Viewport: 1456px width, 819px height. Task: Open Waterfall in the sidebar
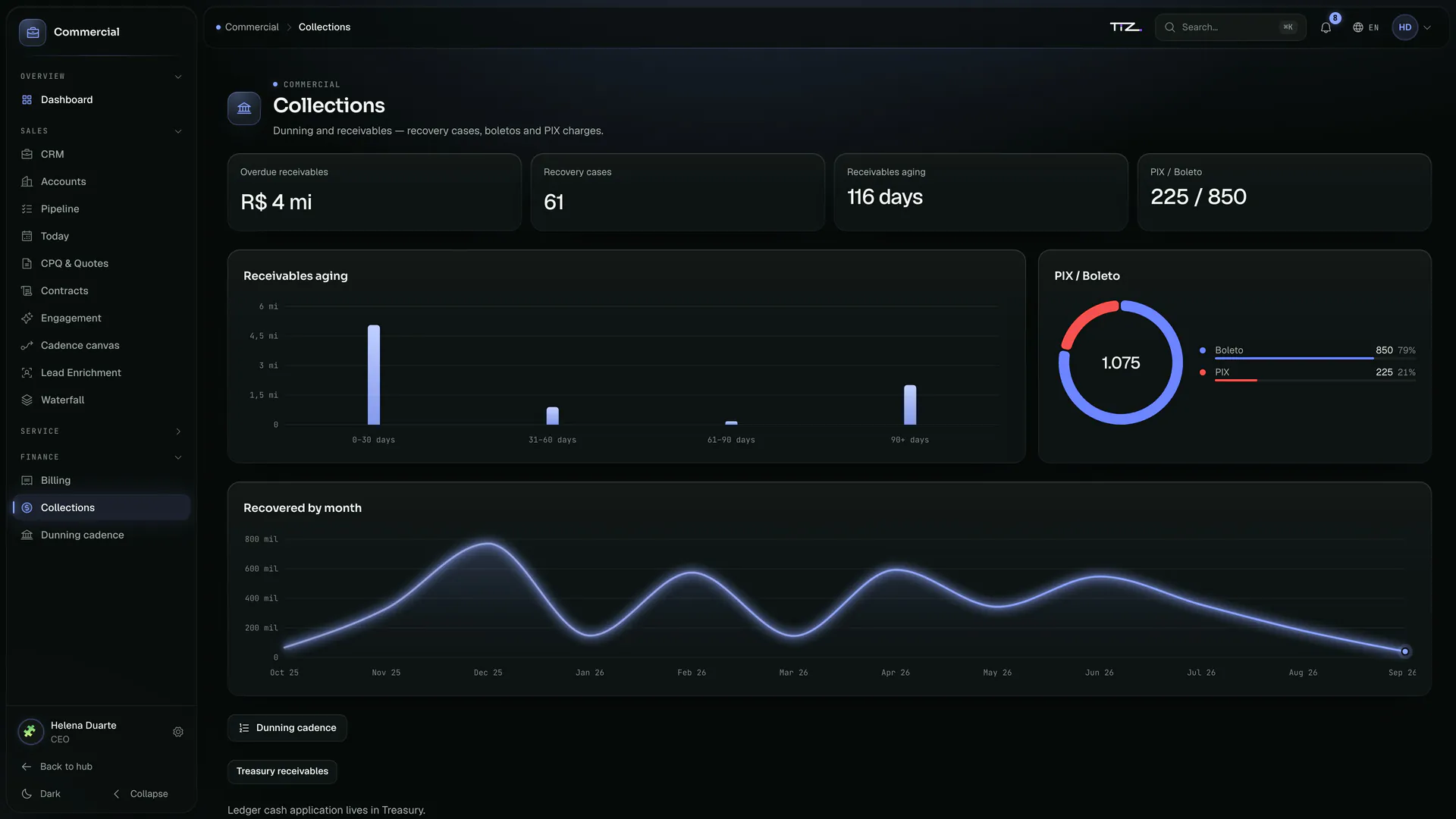pos(101,400)
